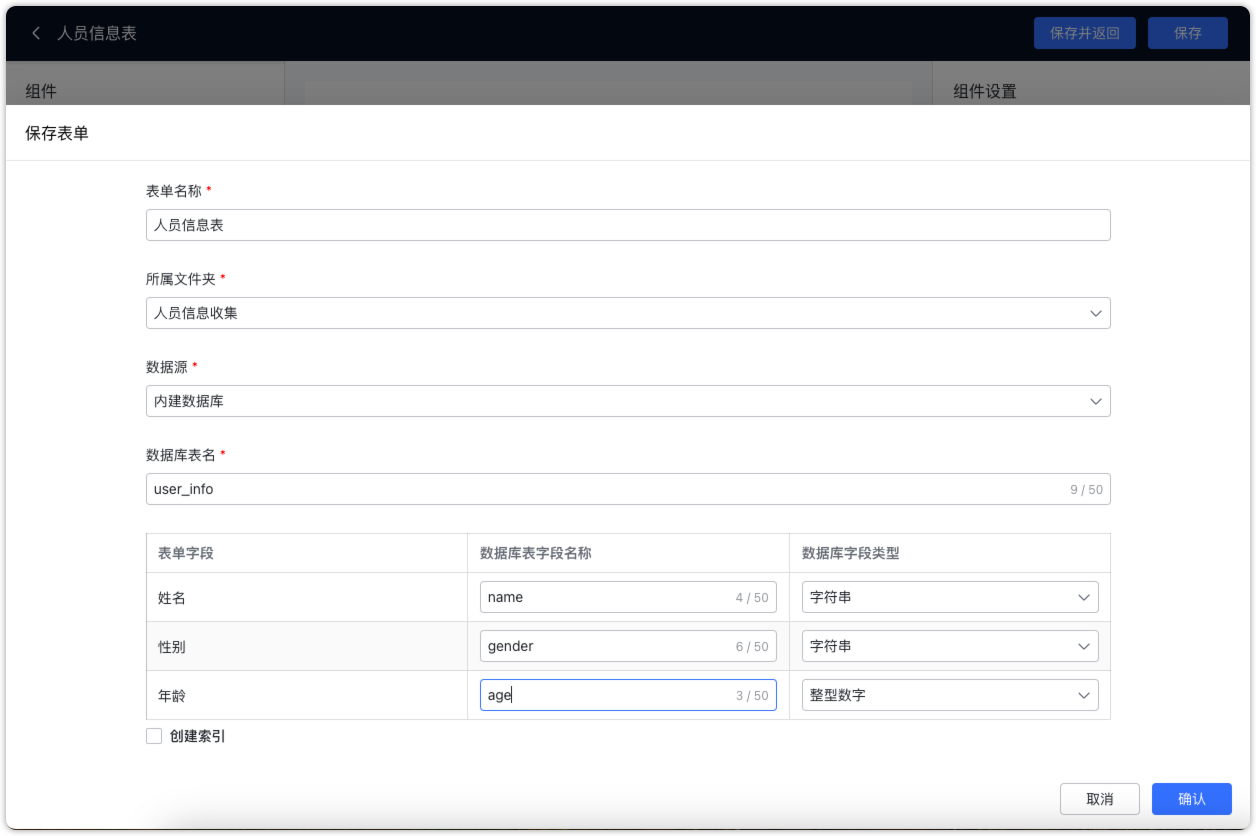The image size is (1256, 836).
Task: Click the 数据源 dropdown arrow icon
Action: 1096,401
